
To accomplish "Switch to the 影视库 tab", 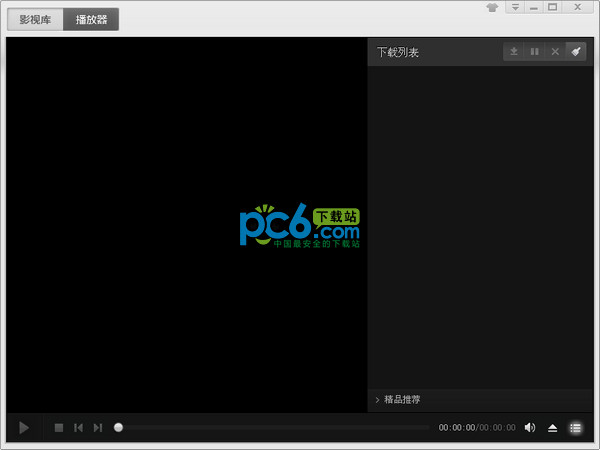I will point(35,20).
